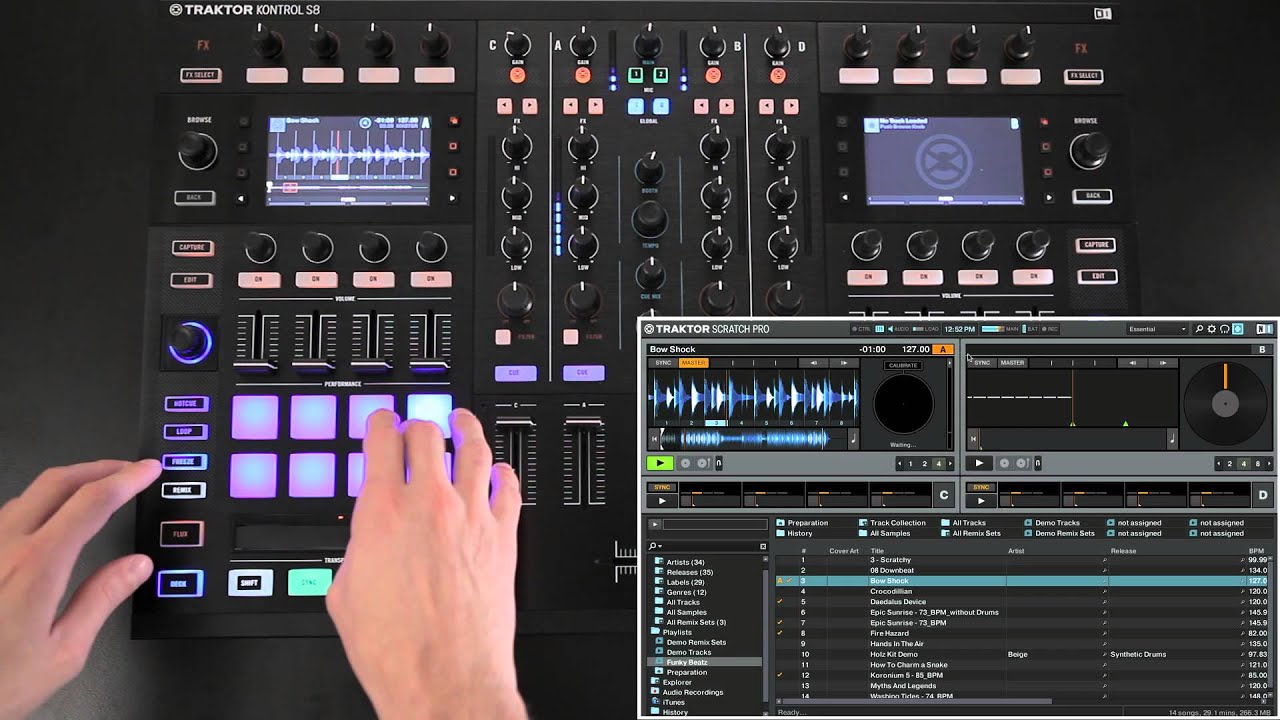Click the browser preview player play button
1280x720 pixels.
coord(654,523)
